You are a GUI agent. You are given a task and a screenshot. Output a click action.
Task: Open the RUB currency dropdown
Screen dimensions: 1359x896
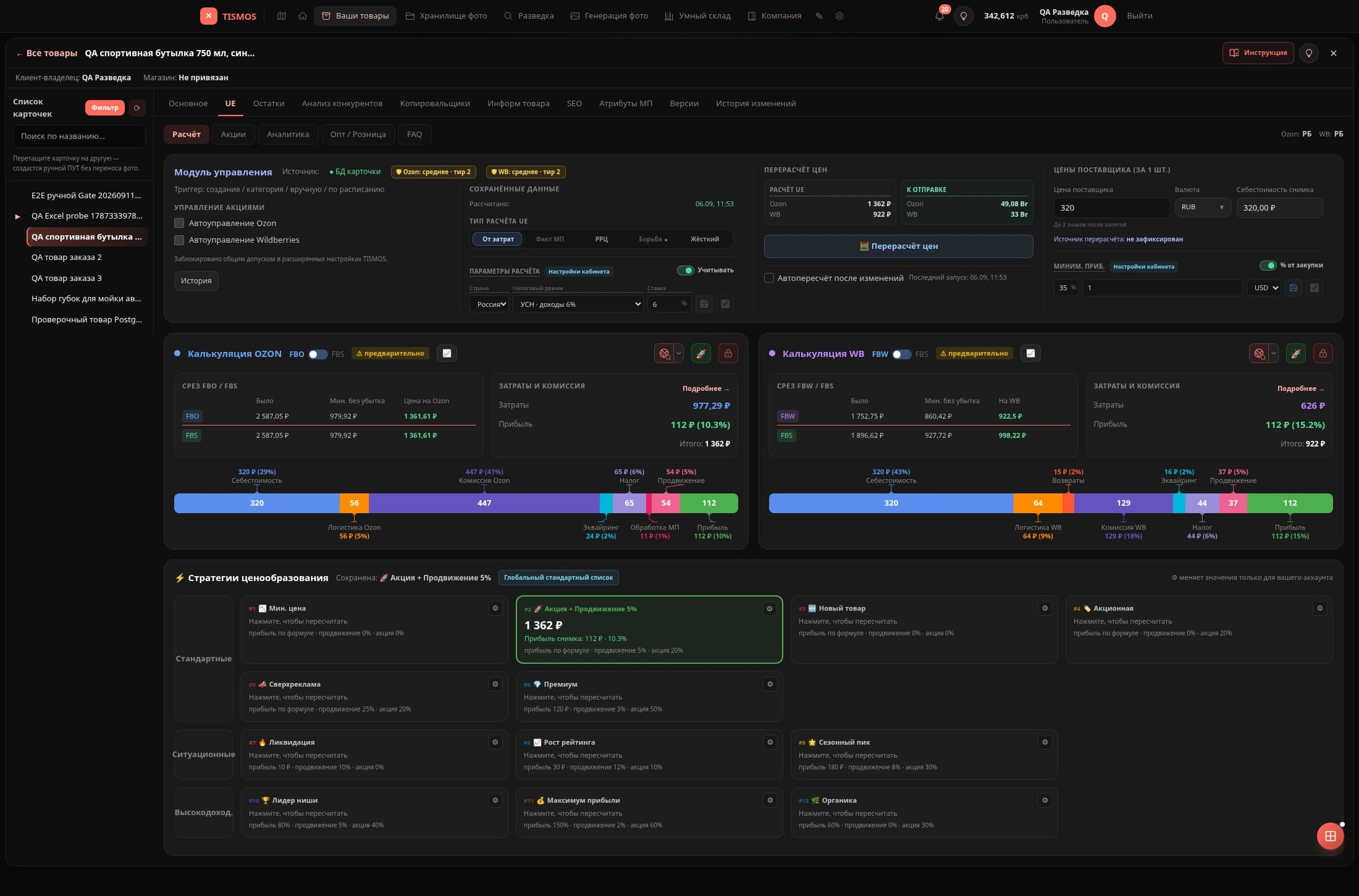point(1202,207)
